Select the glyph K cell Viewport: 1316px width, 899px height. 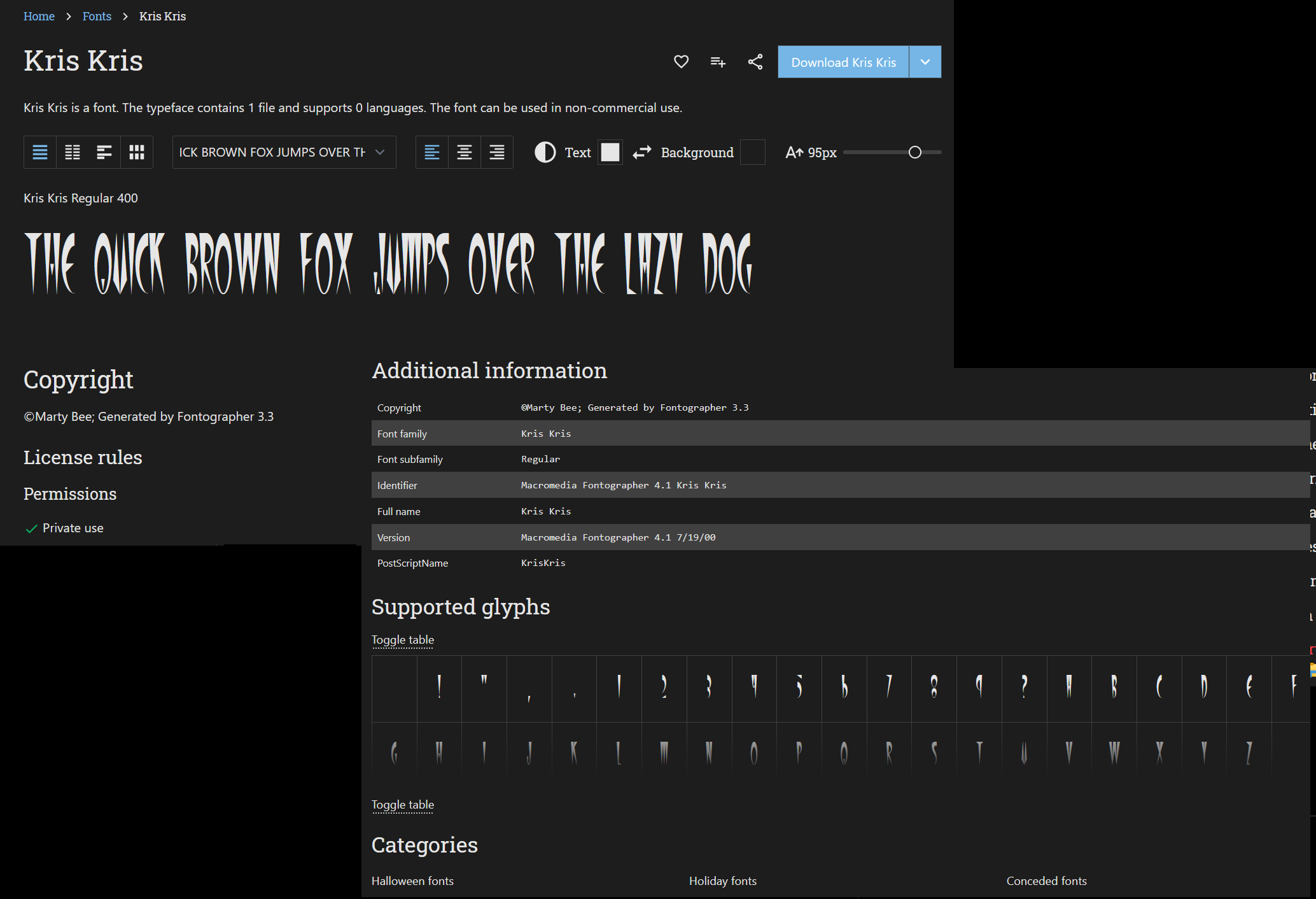point(574,753)
